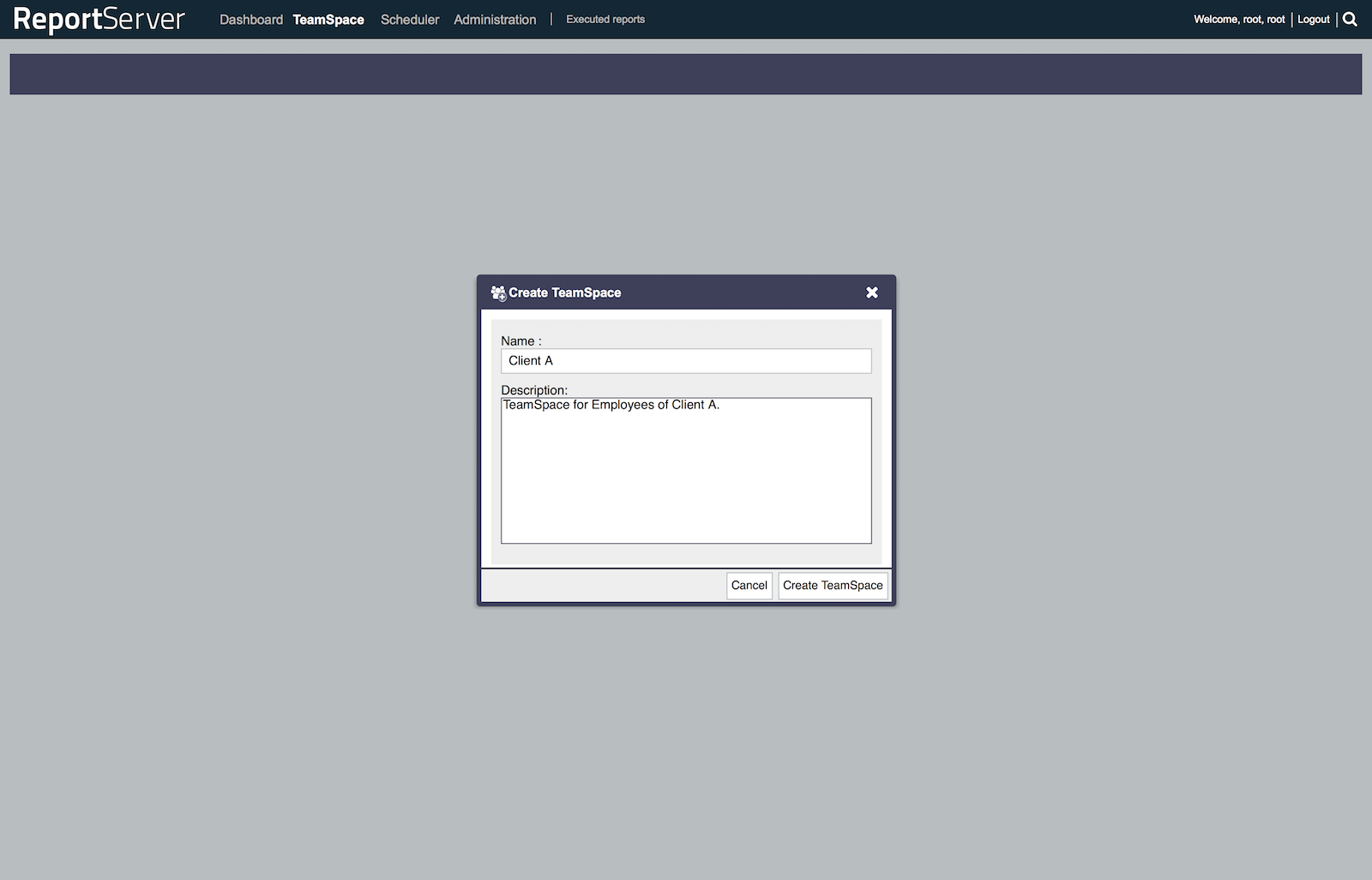This screenshot has height=880, width=1372.
Task: Cancel the TeamSpace creation
Action: click(749, 586)
